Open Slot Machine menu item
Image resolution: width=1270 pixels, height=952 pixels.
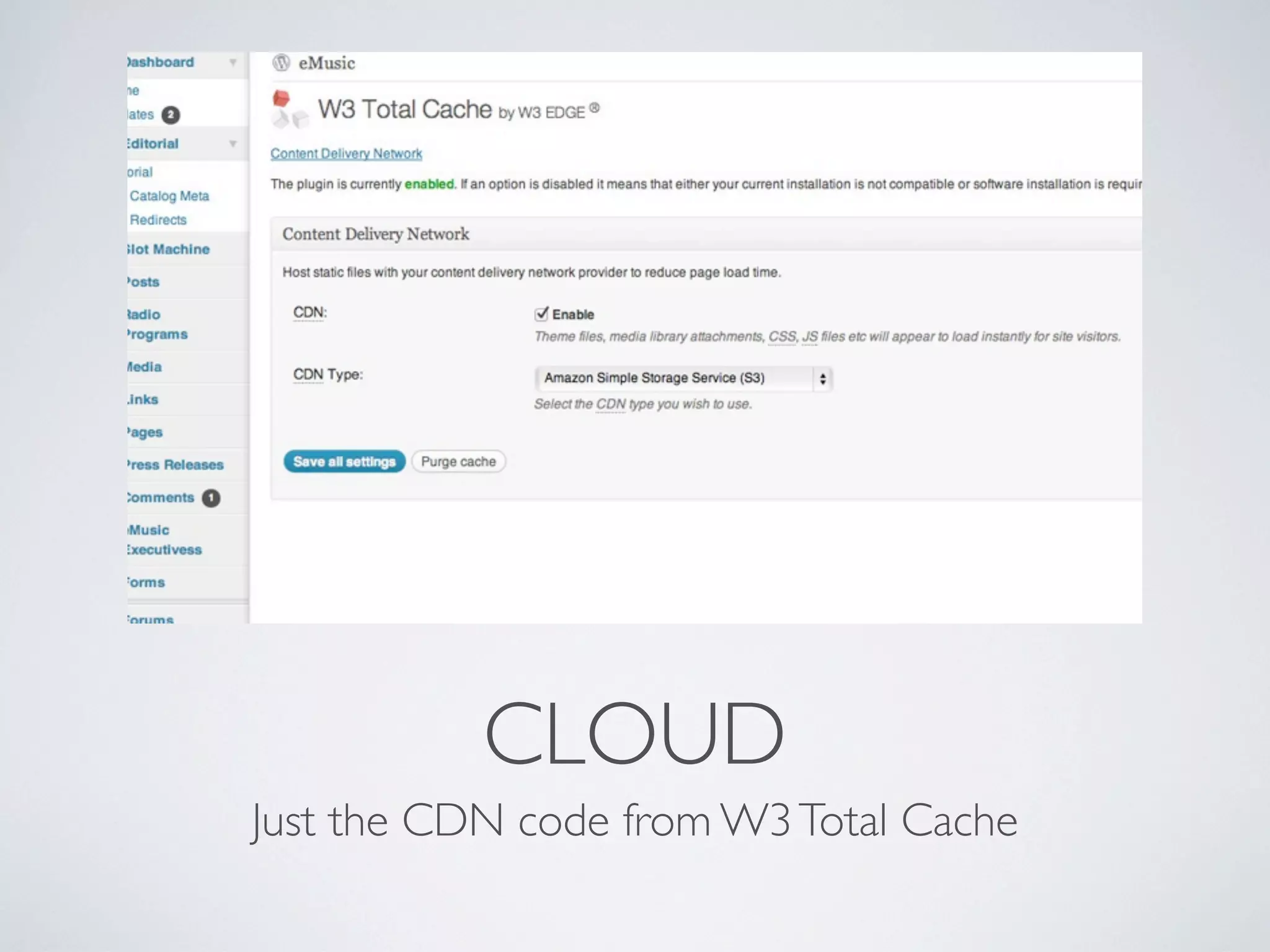(169, 249)
